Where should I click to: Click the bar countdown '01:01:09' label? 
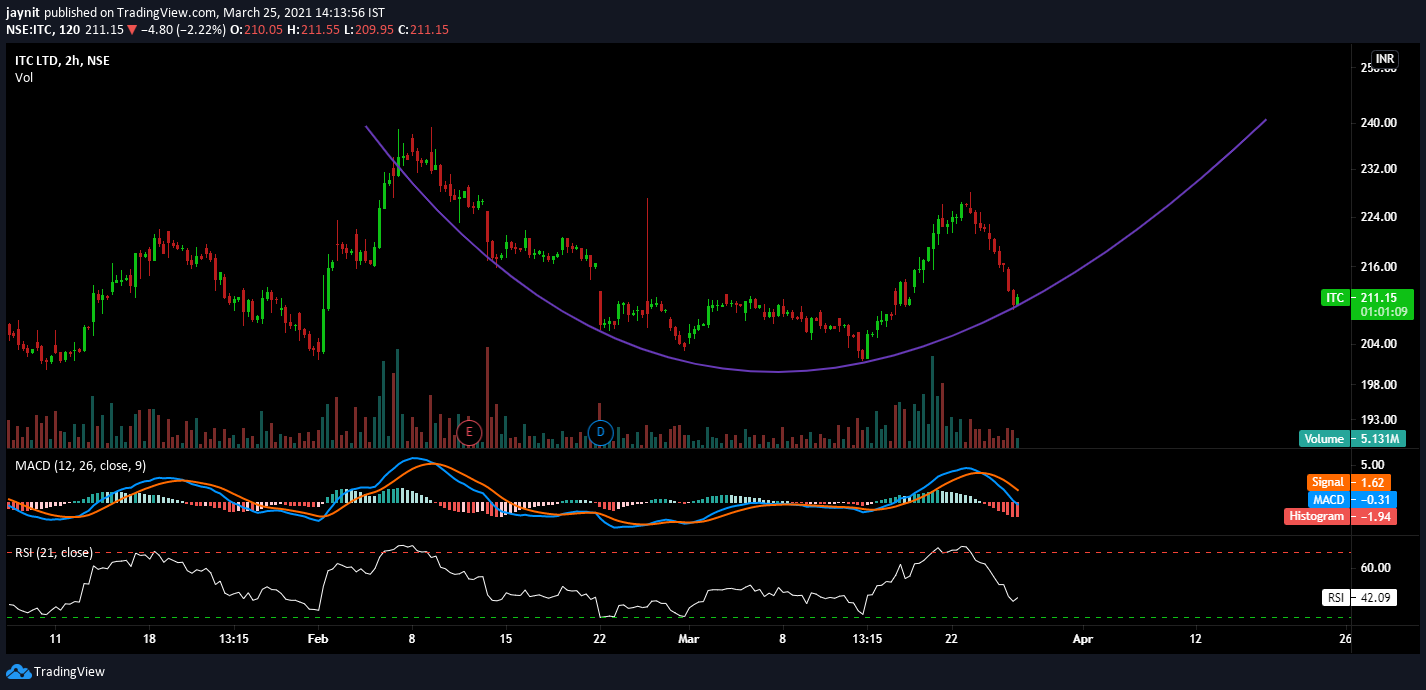[1383, 311]
